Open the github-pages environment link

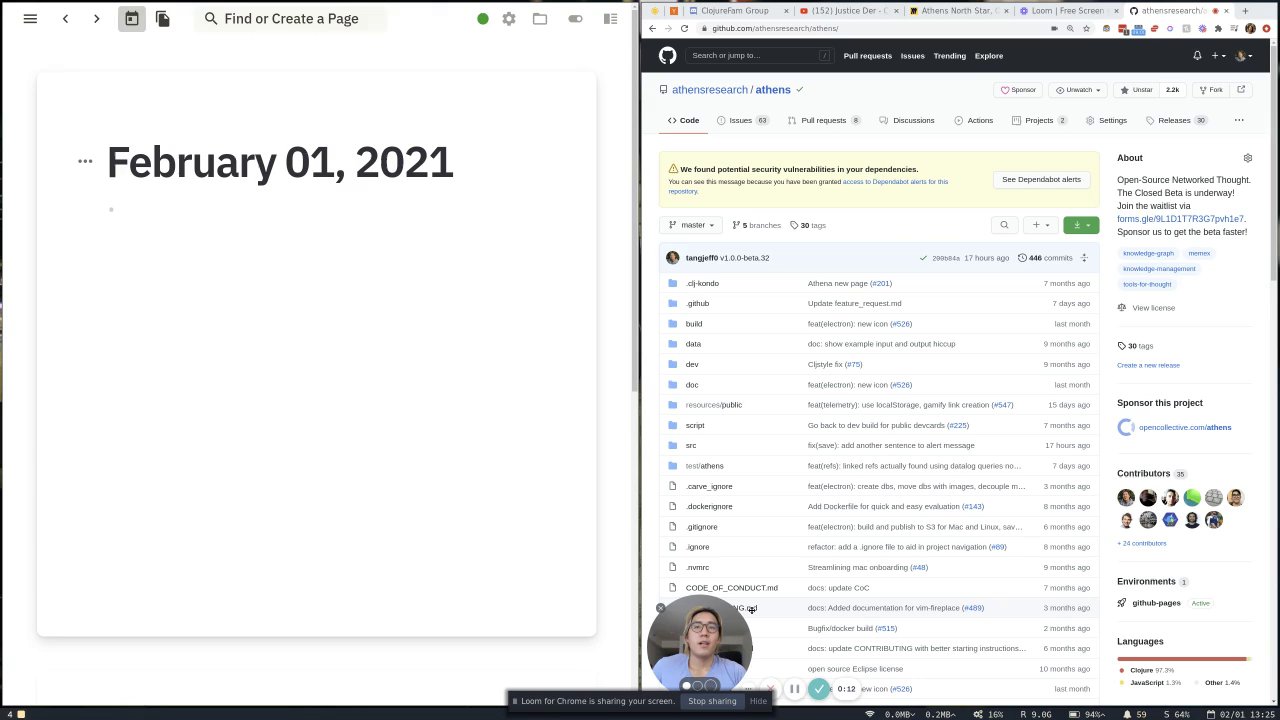(x=1156, y=603)
